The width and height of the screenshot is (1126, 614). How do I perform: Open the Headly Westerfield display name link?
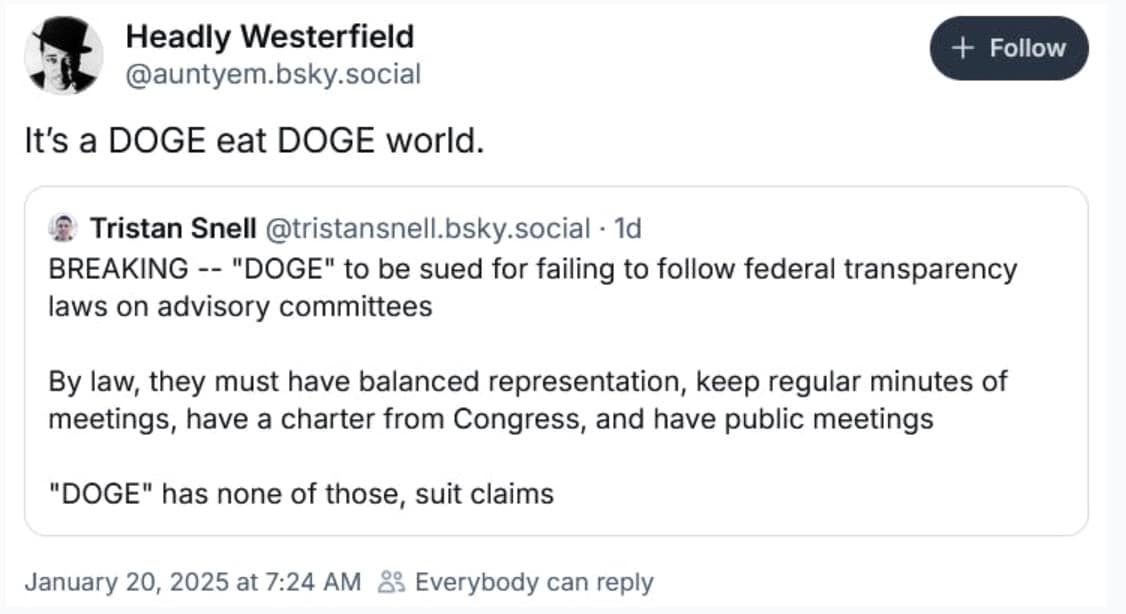pyautogui.click(x=269, y=37)
